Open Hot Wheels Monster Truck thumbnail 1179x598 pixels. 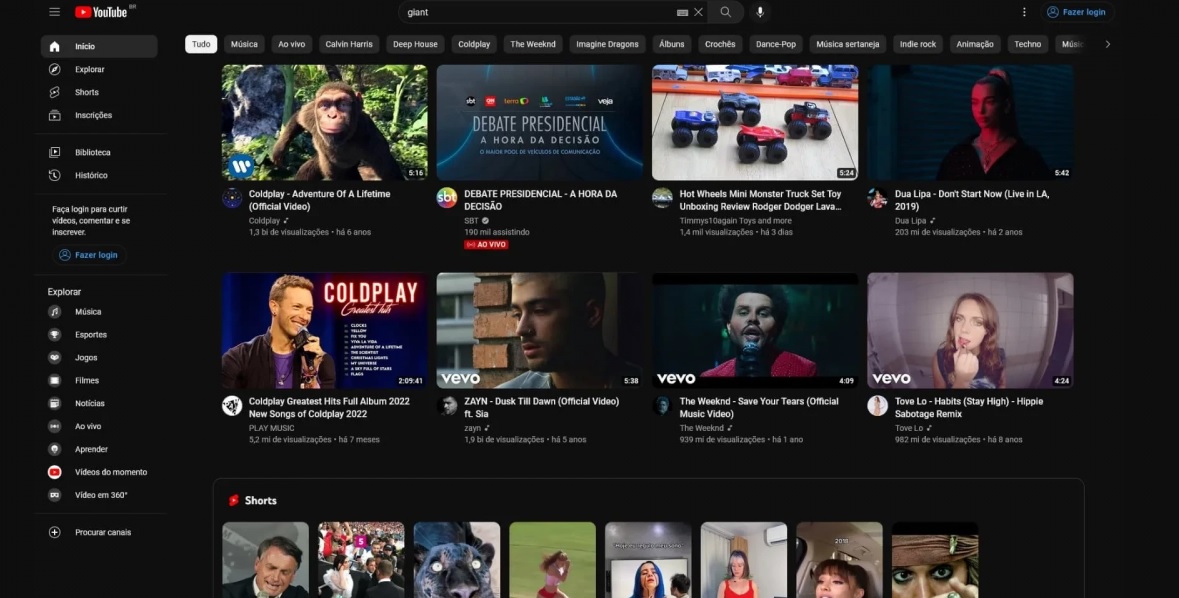click(x=755, y=122)
